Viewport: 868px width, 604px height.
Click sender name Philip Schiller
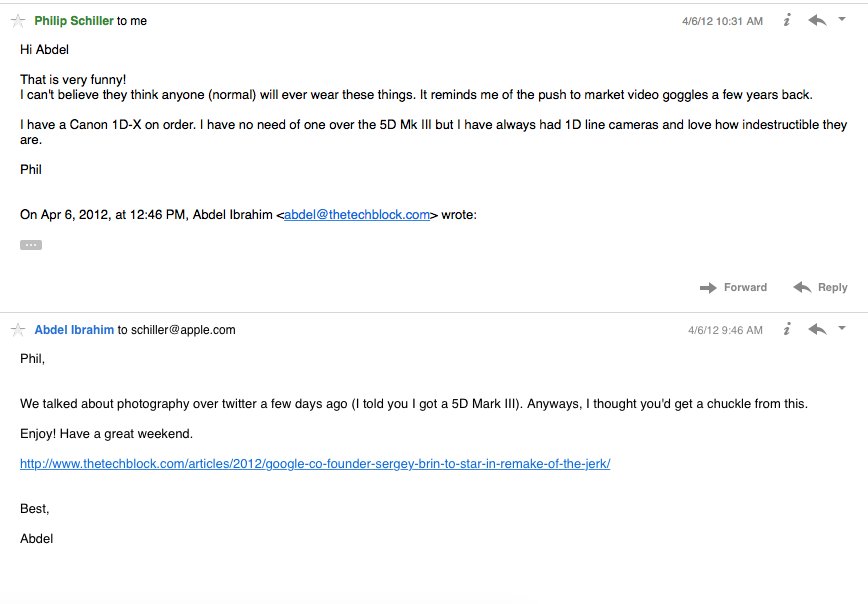[74, 21]
